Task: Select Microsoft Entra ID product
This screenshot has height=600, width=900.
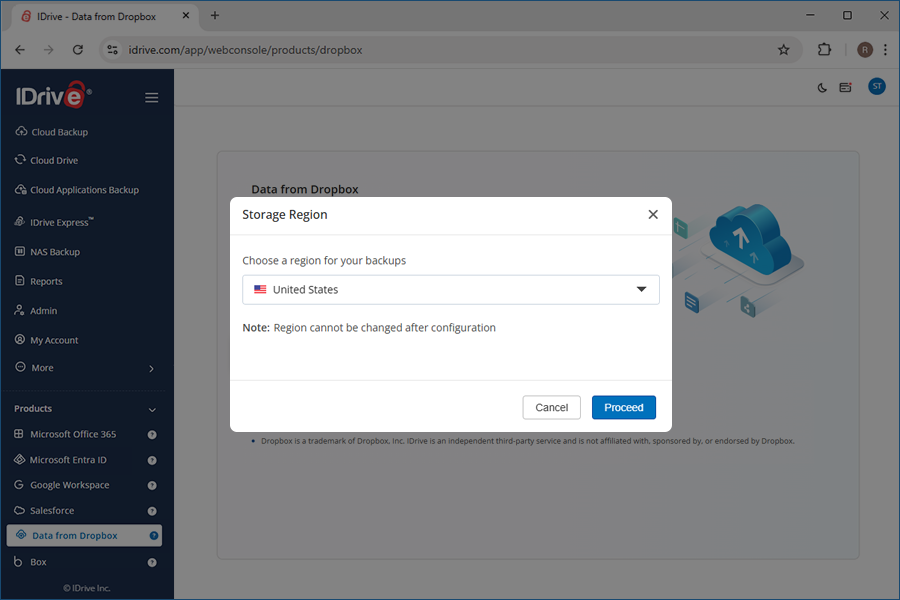Action: (61, 460)
